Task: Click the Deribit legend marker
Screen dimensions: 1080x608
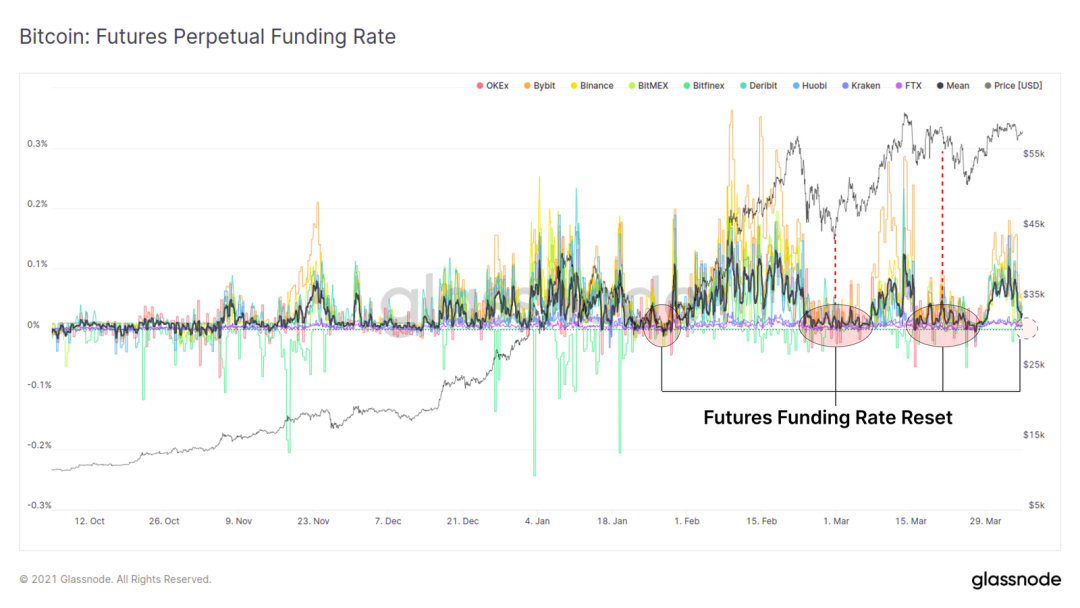Action: [x=743, y=86]
